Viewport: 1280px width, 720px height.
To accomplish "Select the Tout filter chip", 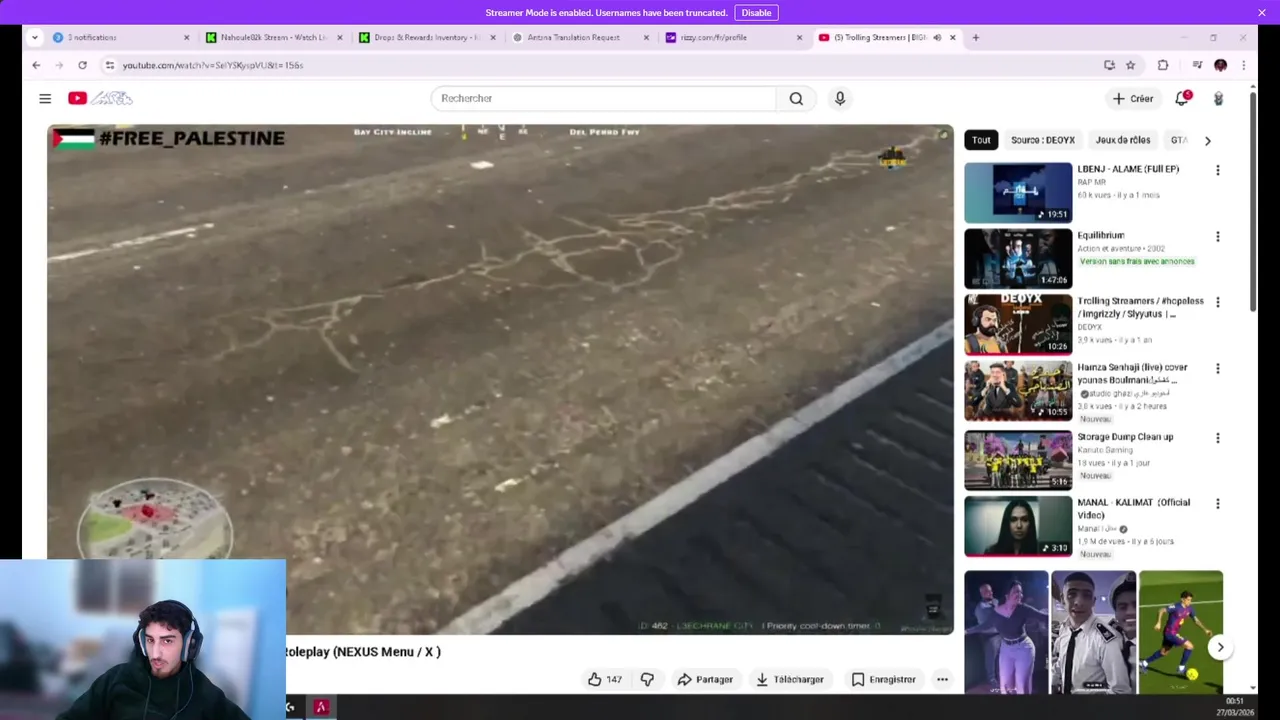I will point(981,140).
